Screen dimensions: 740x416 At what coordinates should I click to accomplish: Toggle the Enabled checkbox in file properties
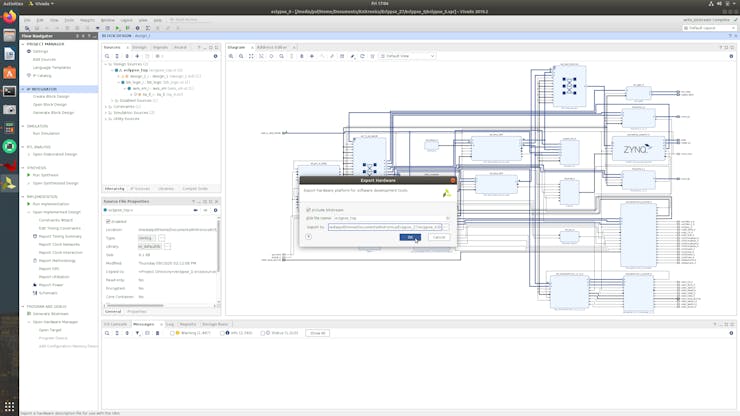pos(108,221)
